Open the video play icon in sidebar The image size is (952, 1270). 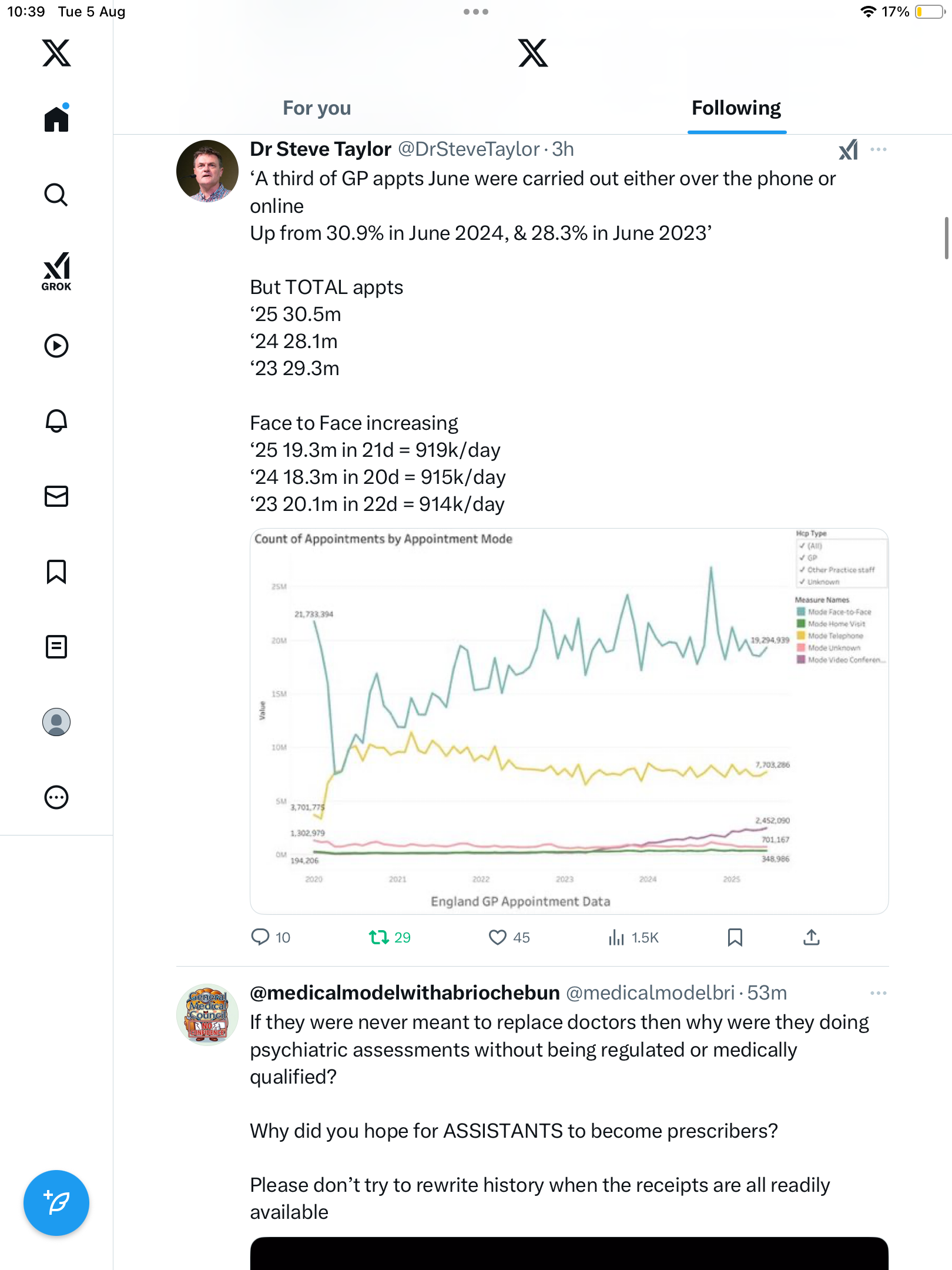tap(56, 346)
